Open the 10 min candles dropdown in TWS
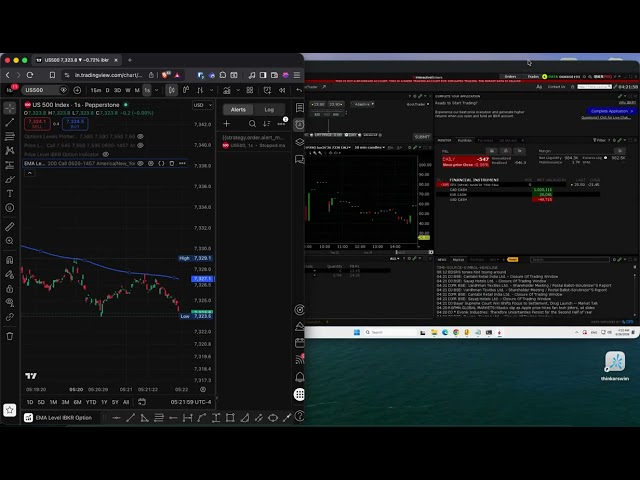640x480 pixels. click(x=369, y=147)
